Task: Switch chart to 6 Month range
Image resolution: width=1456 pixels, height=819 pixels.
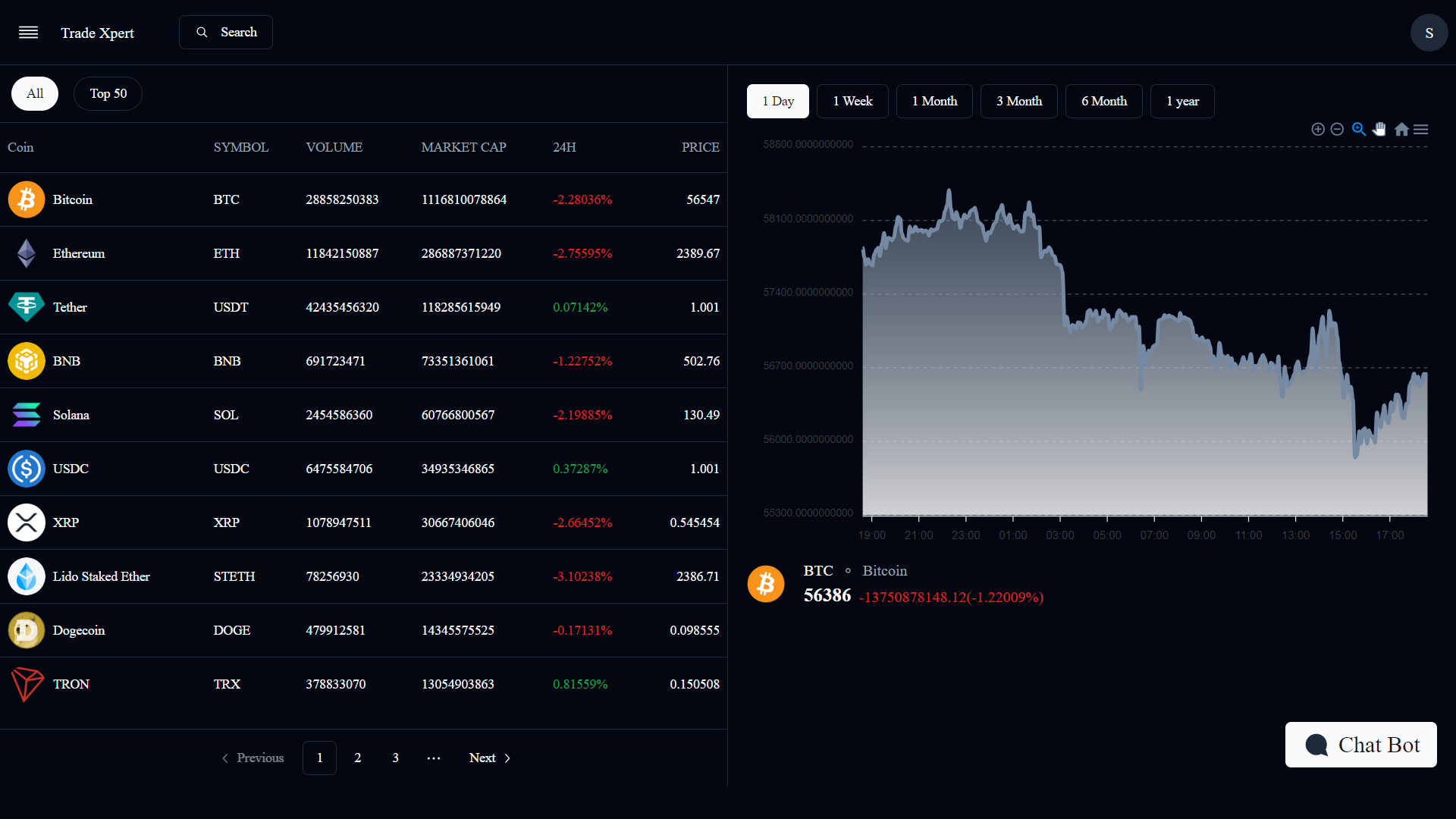Action: (1103, 101)
